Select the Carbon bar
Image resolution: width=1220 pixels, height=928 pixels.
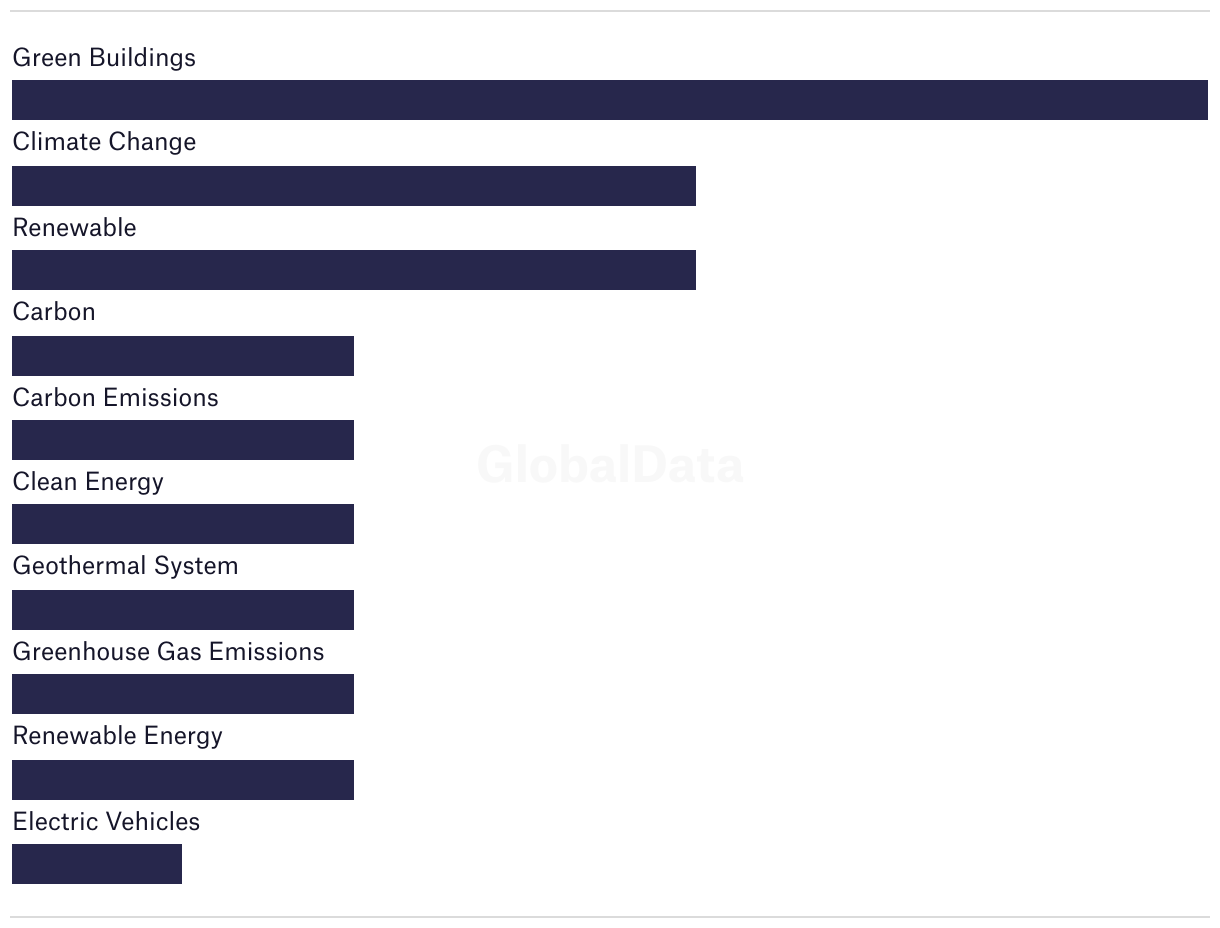coord(183,356)
